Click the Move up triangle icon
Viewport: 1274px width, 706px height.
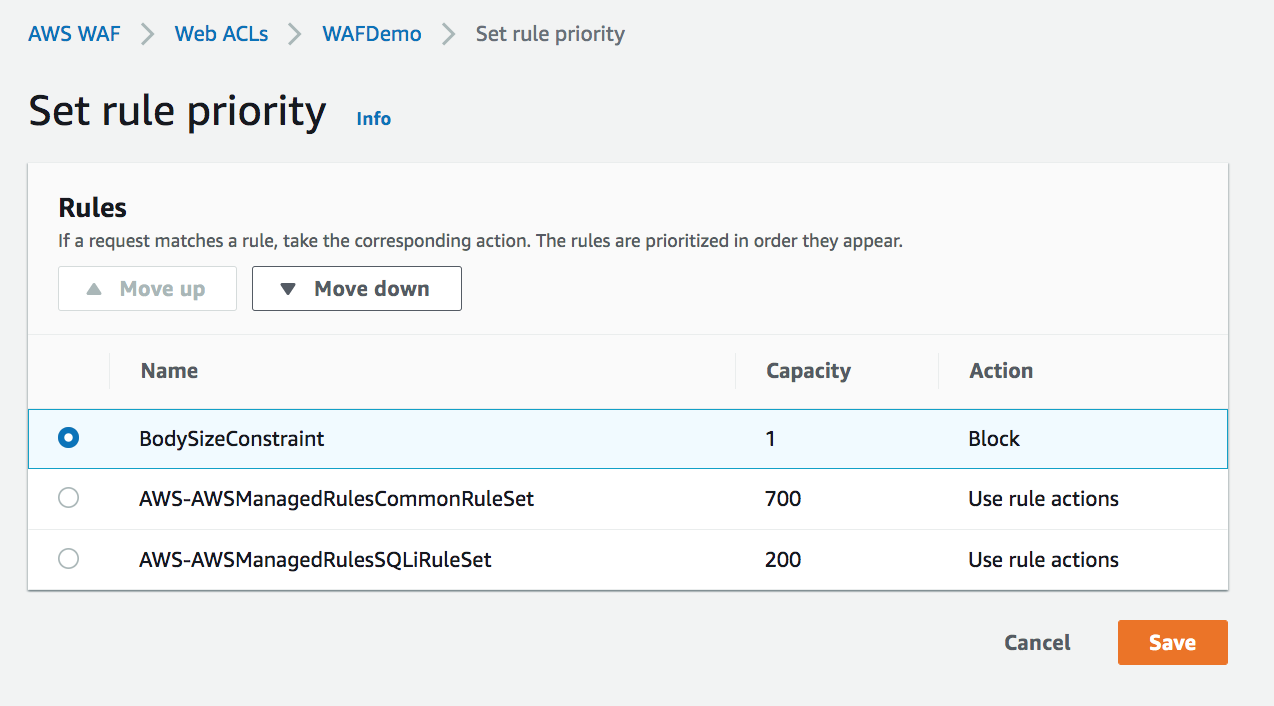pyautogui.click(x=94, y=289)
